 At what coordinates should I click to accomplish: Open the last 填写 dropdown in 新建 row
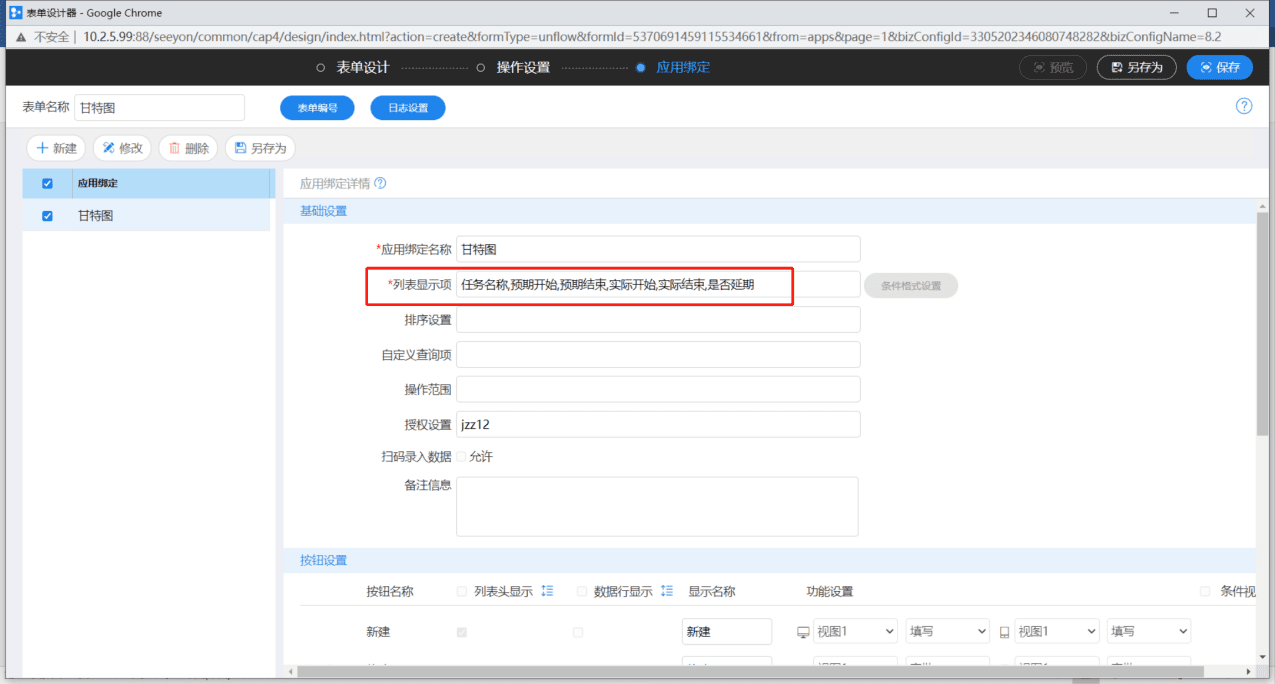[x=1149, y=631]
